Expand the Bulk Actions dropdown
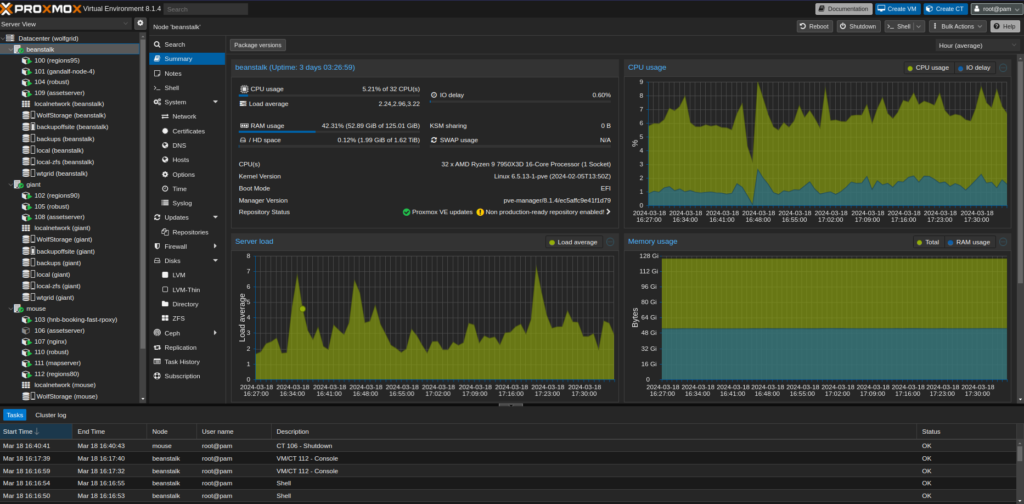The height and width of the screenshot is (504, 1024). coord(956,26)
